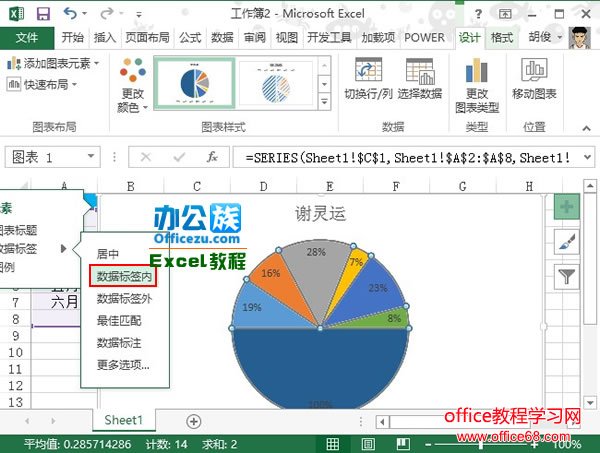Click the Chart Styles brush button
The image size is (600, 453).
[567, 242]
